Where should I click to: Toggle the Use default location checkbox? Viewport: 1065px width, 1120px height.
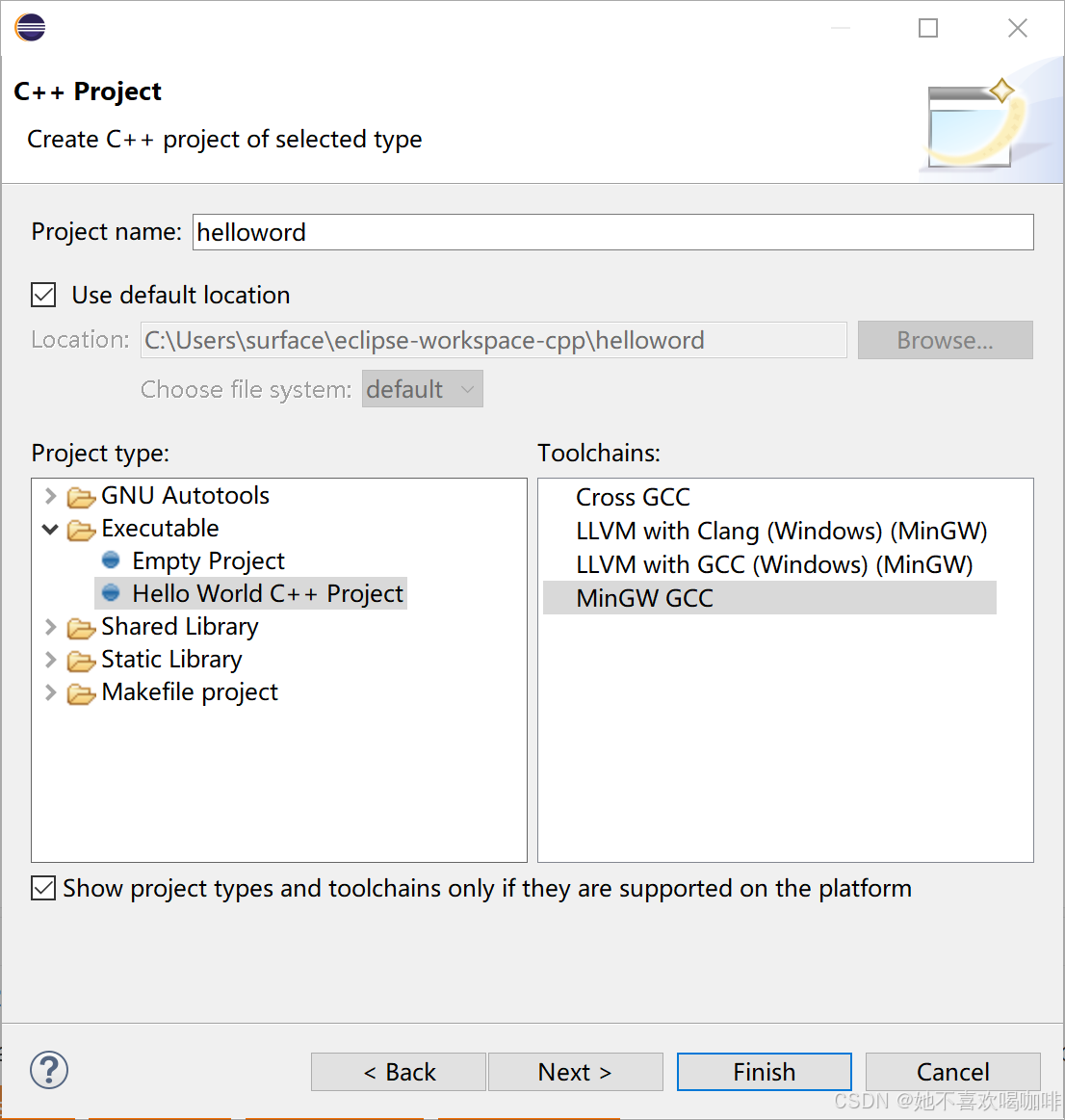[43, 295]
